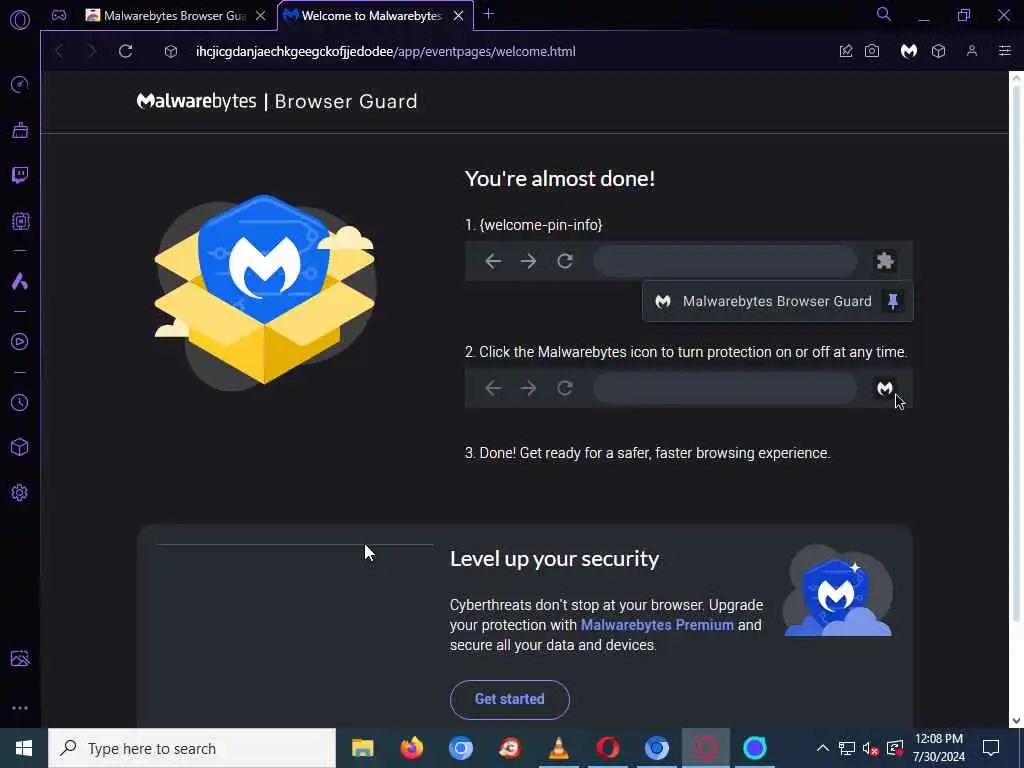This screenshot has width=1024, height=768.
Task: Click the Malwarebytes box illustration
Action: click(264, 291)
